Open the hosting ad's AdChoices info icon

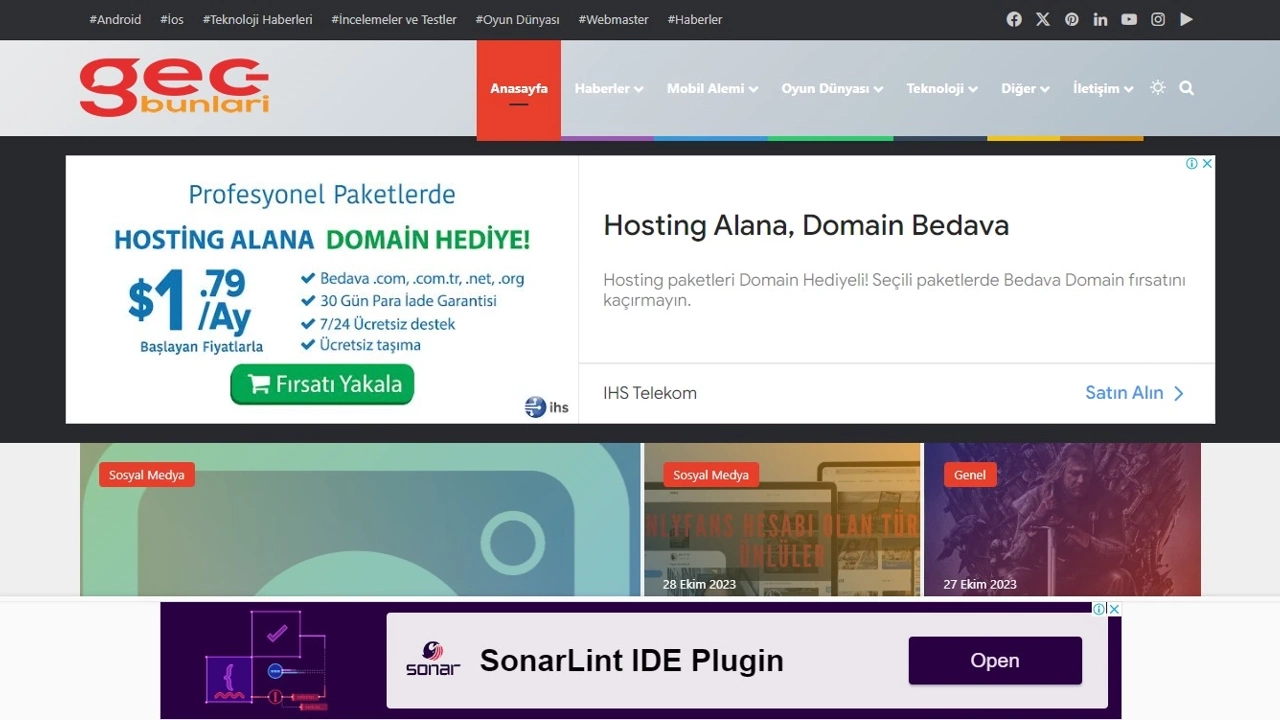click(x=1192, y=164)
